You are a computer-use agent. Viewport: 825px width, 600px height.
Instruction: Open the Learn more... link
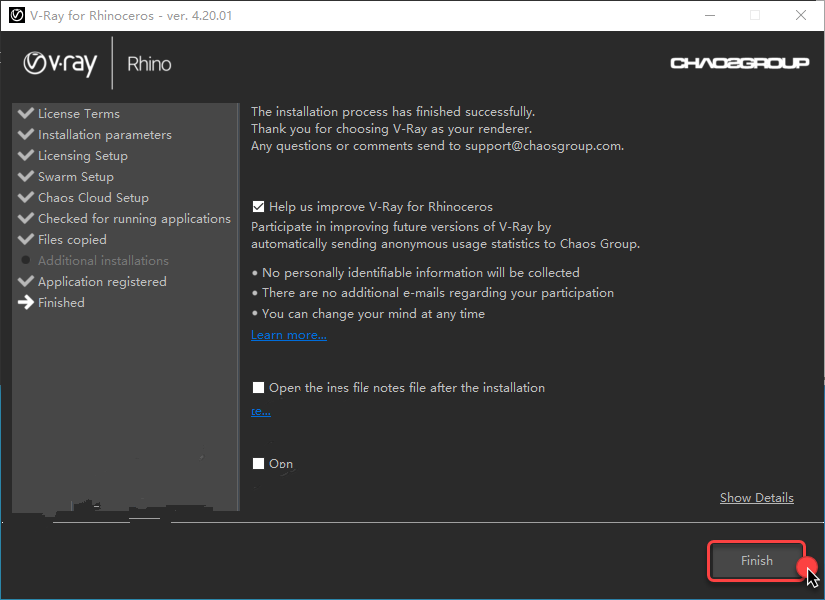289,335
